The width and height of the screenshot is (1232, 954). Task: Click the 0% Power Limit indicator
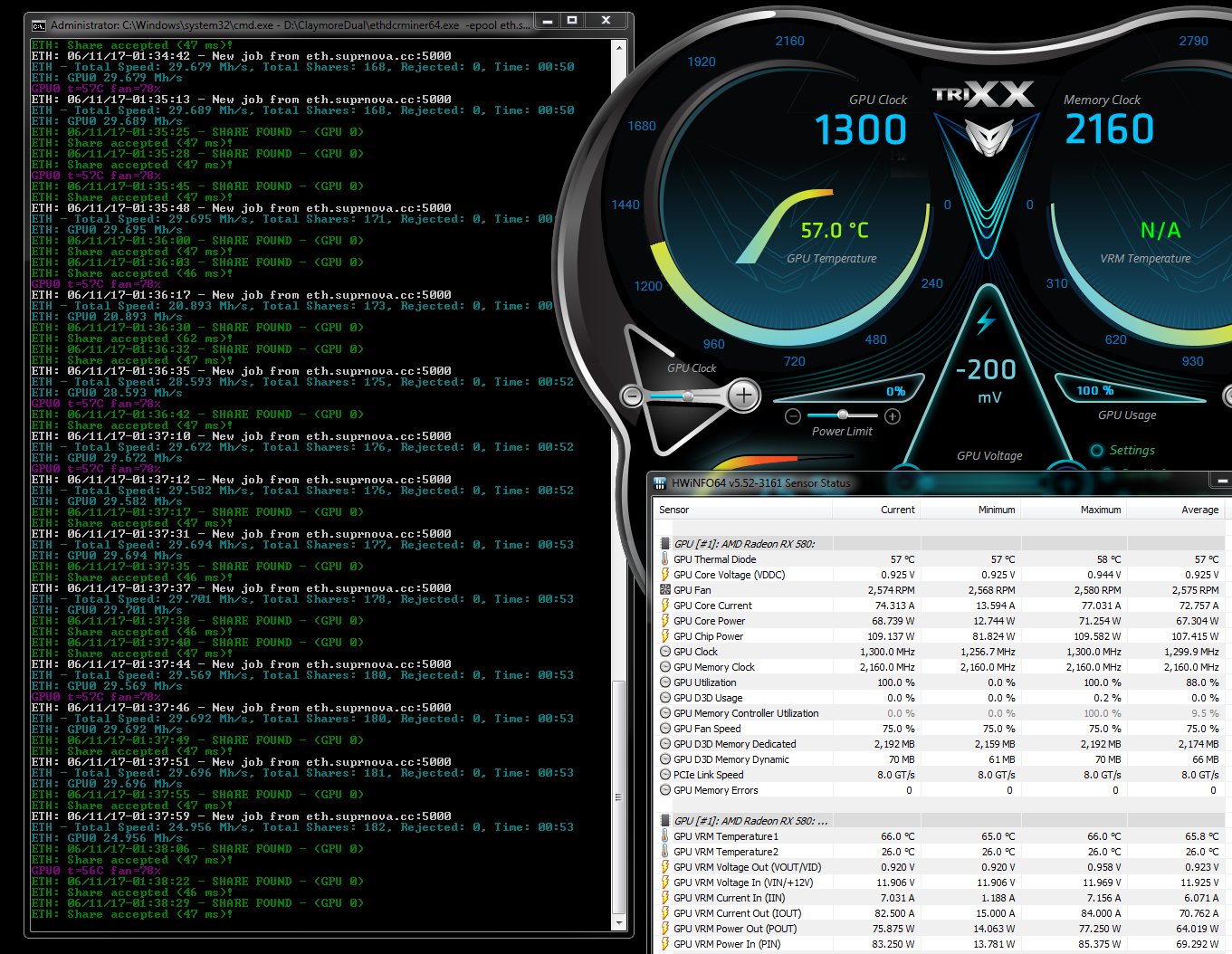[895, 391]
